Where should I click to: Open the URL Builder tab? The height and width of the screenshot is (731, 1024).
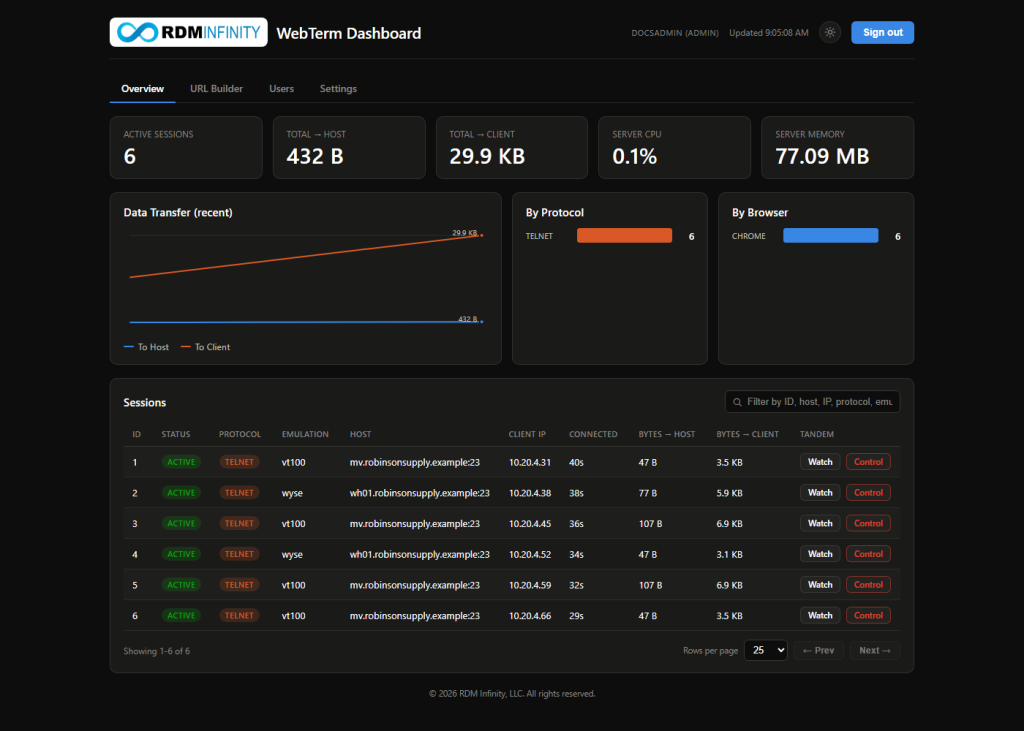click(x=216, y=88)
